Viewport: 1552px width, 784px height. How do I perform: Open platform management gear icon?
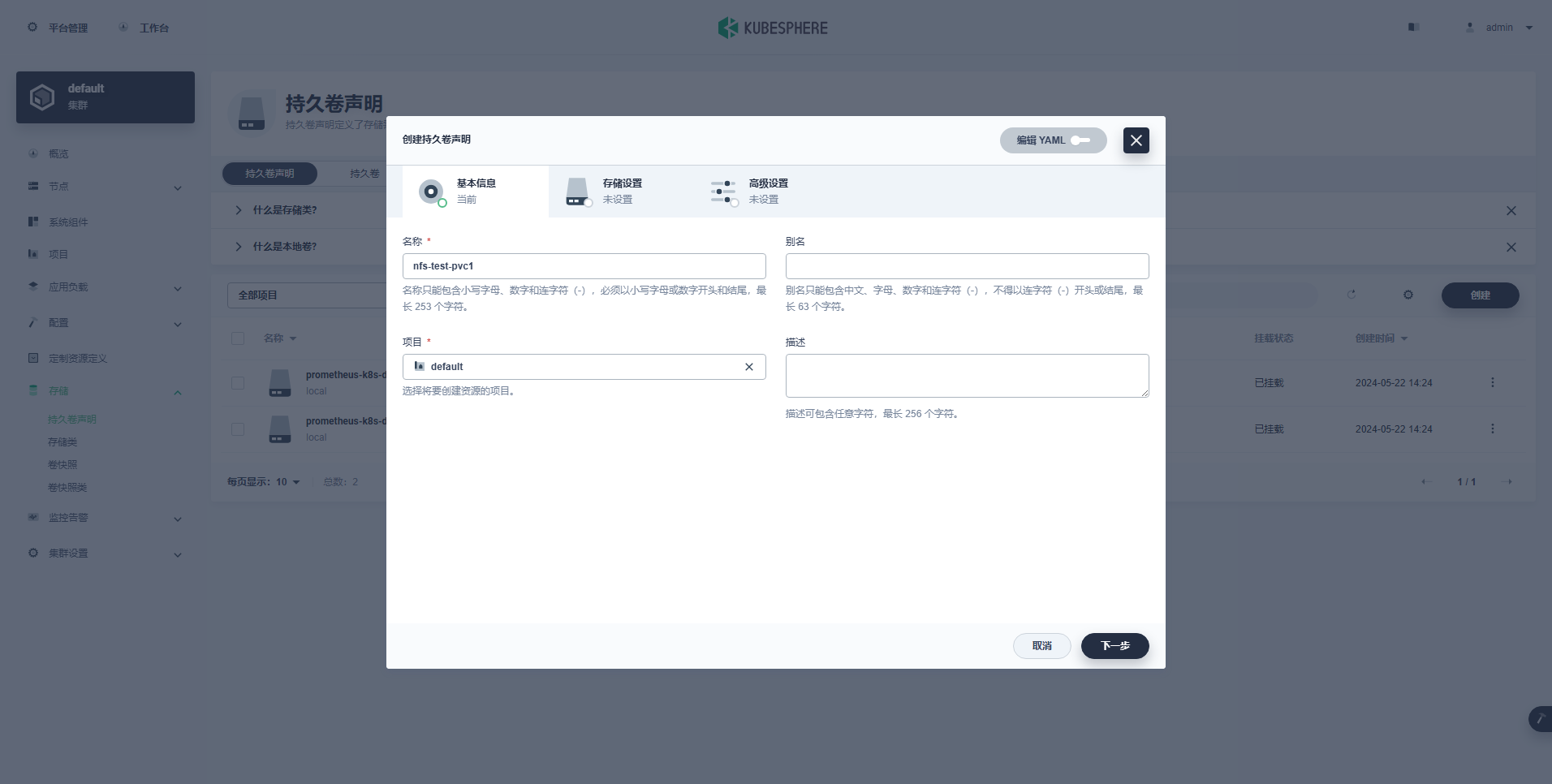[32, 27]
